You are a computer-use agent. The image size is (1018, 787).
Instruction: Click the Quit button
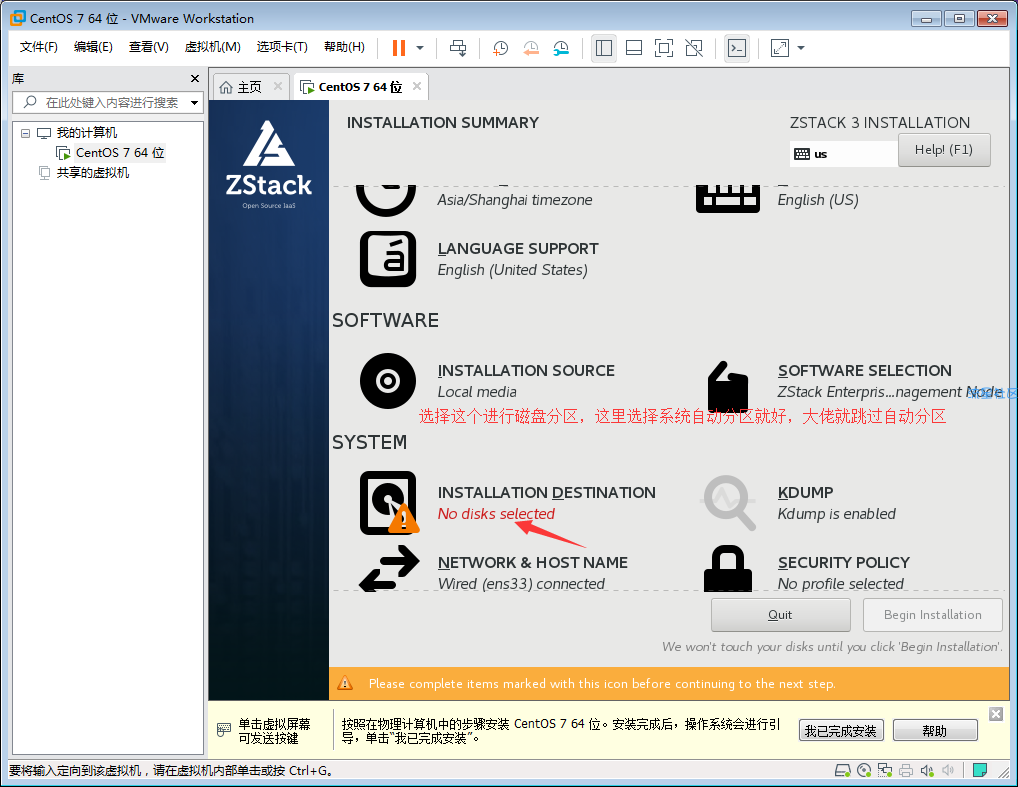pos(780,615)
